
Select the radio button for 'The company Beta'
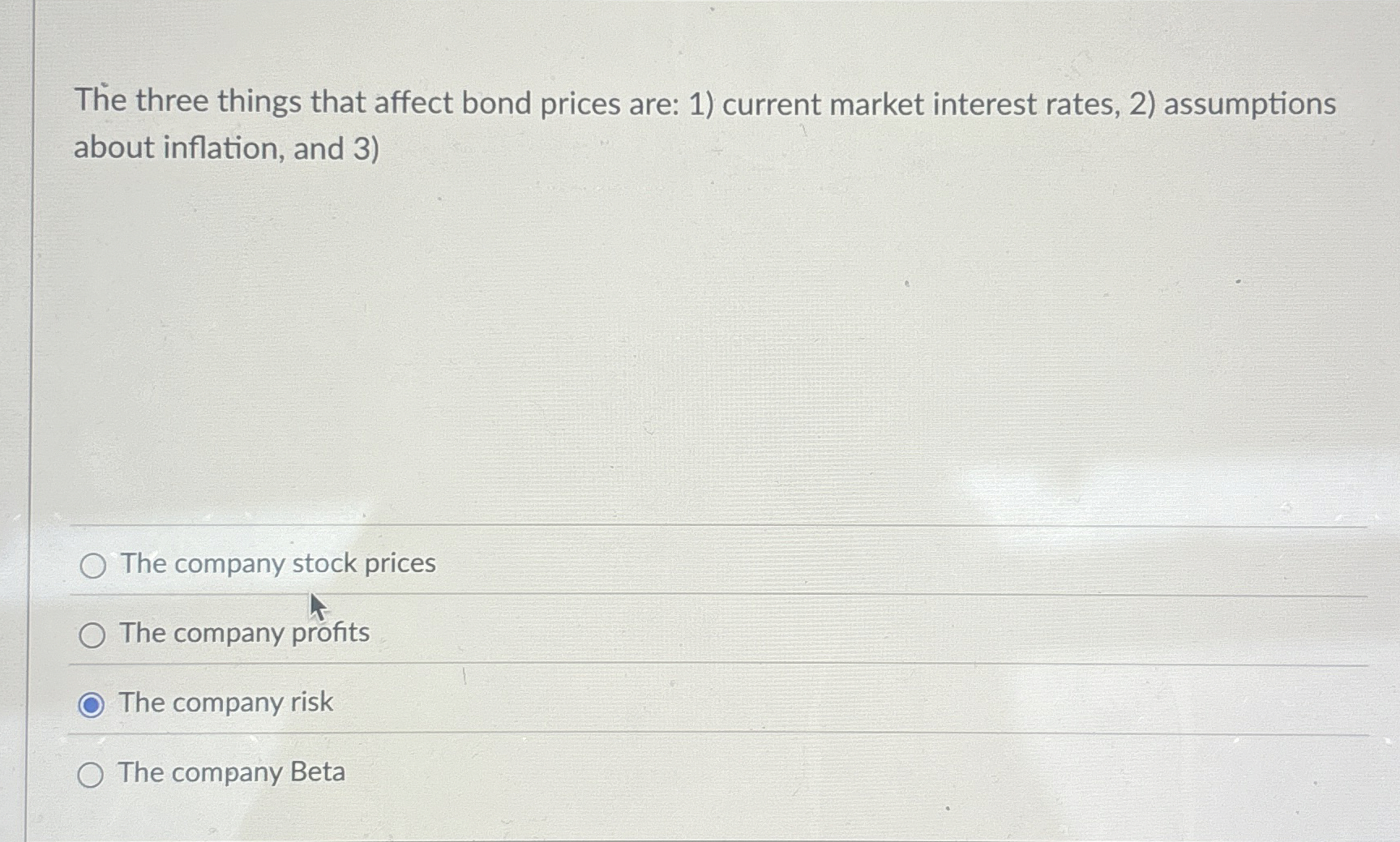[90, 774]
